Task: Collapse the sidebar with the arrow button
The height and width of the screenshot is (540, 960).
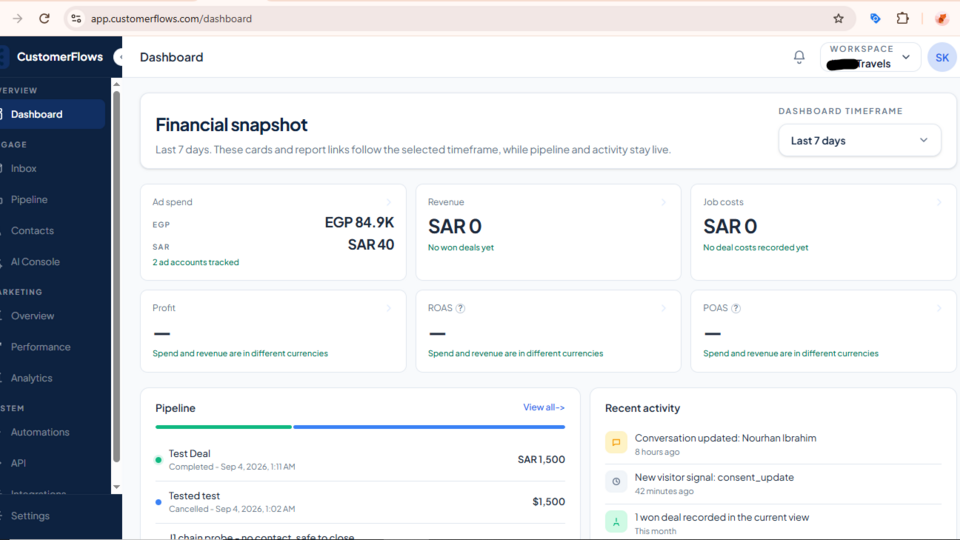Action: coord(119,57)
